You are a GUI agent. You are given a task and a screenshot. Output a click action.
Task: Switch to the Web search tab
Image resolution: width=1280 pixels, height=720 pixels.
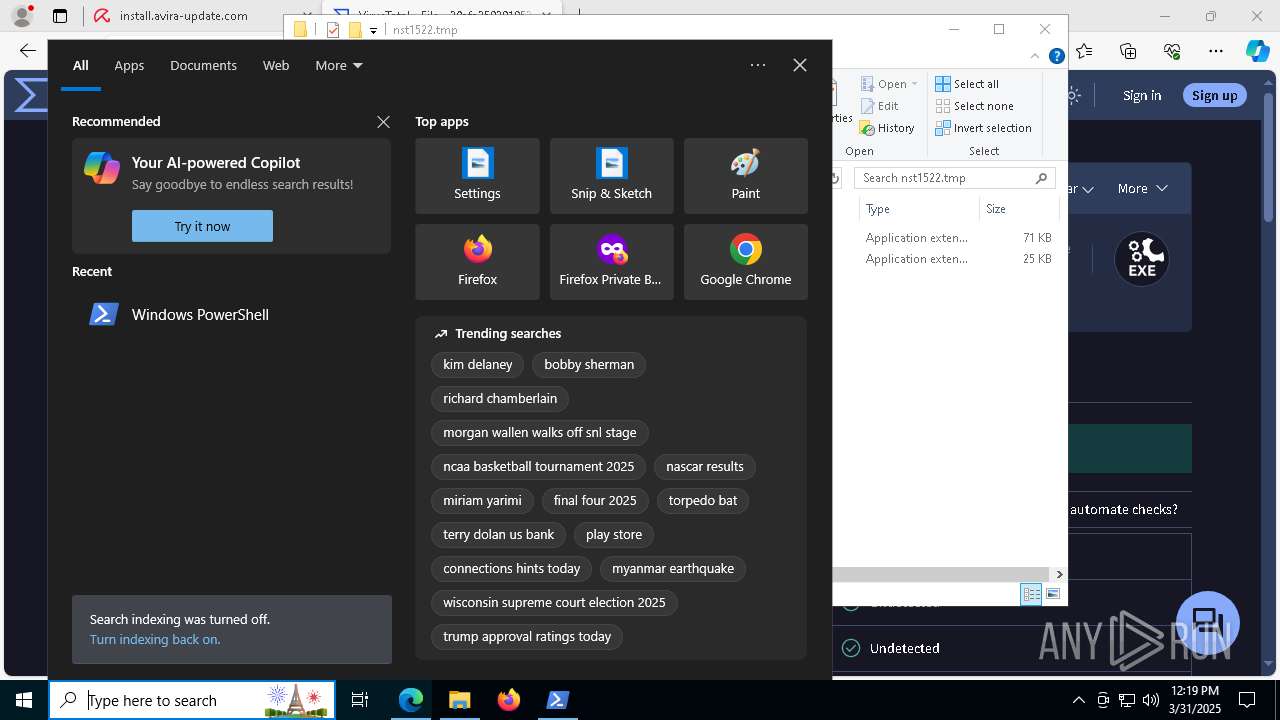click(276, 65)
